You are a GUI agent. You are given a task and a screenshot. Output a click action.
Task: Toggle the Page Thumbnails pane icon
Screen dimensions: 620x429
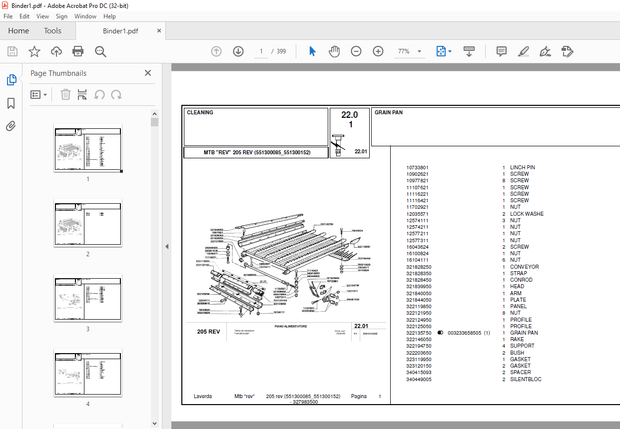click(12, 80)
